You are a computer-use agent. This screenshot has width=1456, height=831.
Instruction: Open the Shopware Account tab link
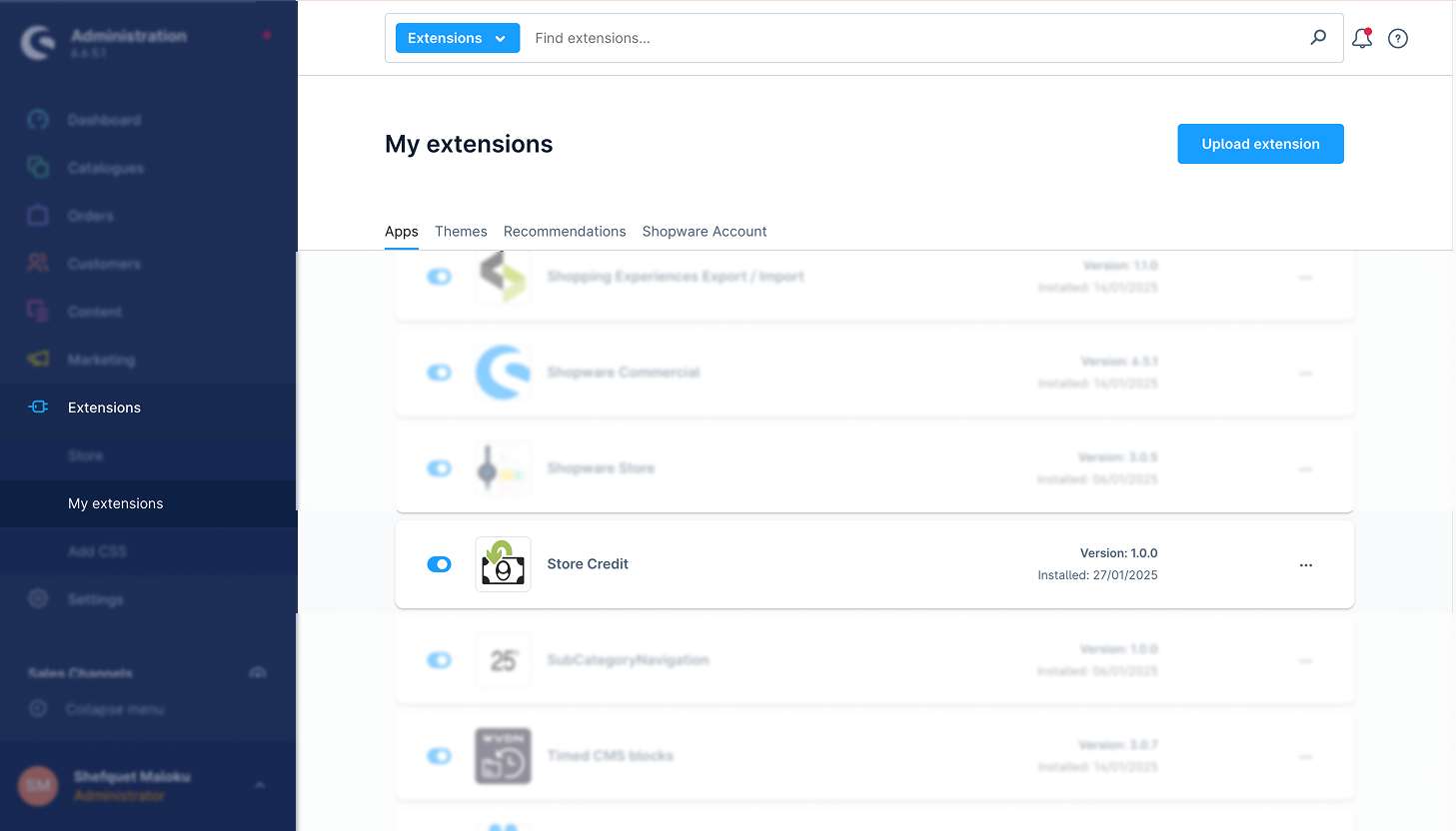[x=705, y=232]
